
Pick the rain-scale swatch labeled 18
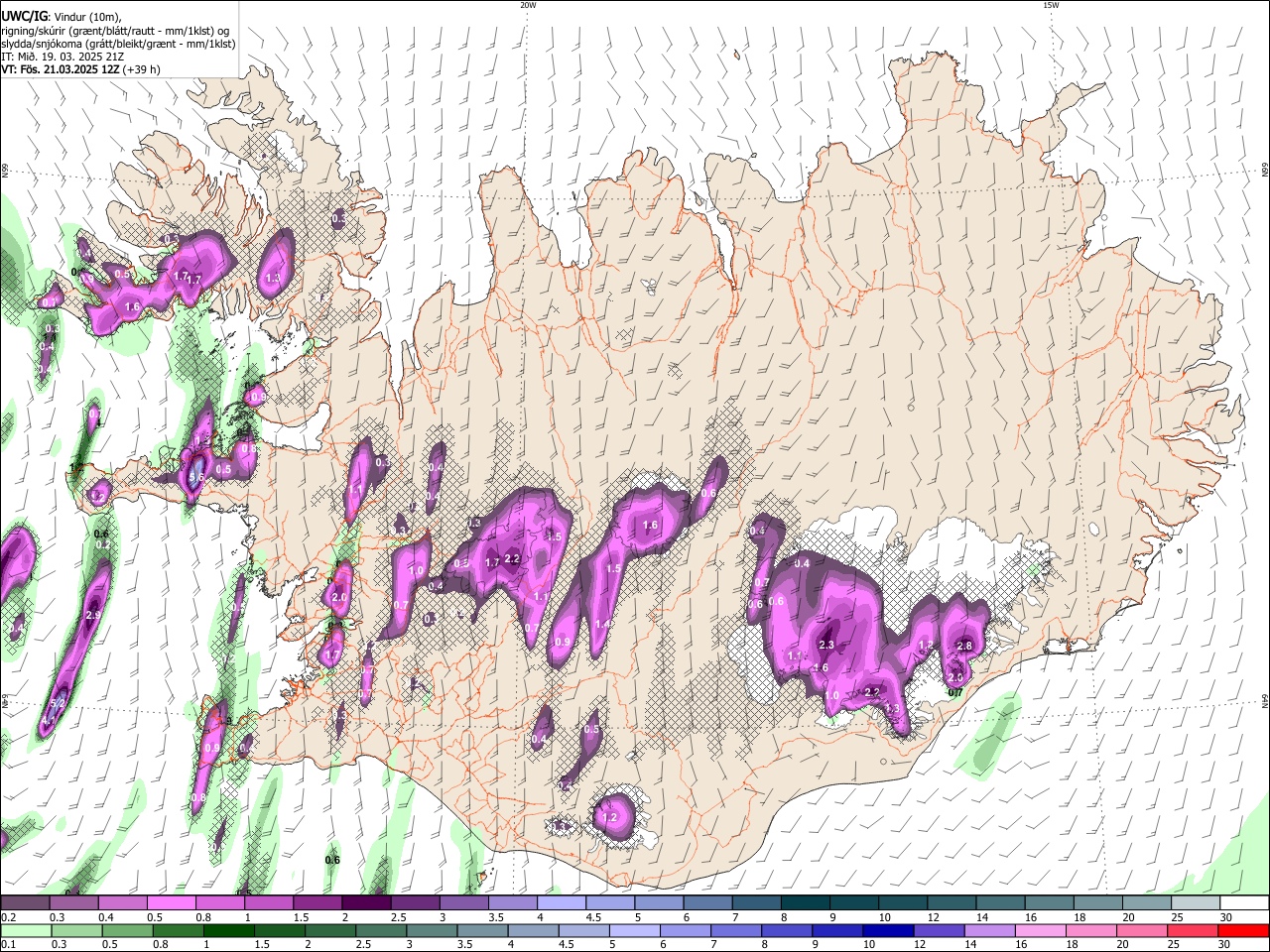[1092, 931]
